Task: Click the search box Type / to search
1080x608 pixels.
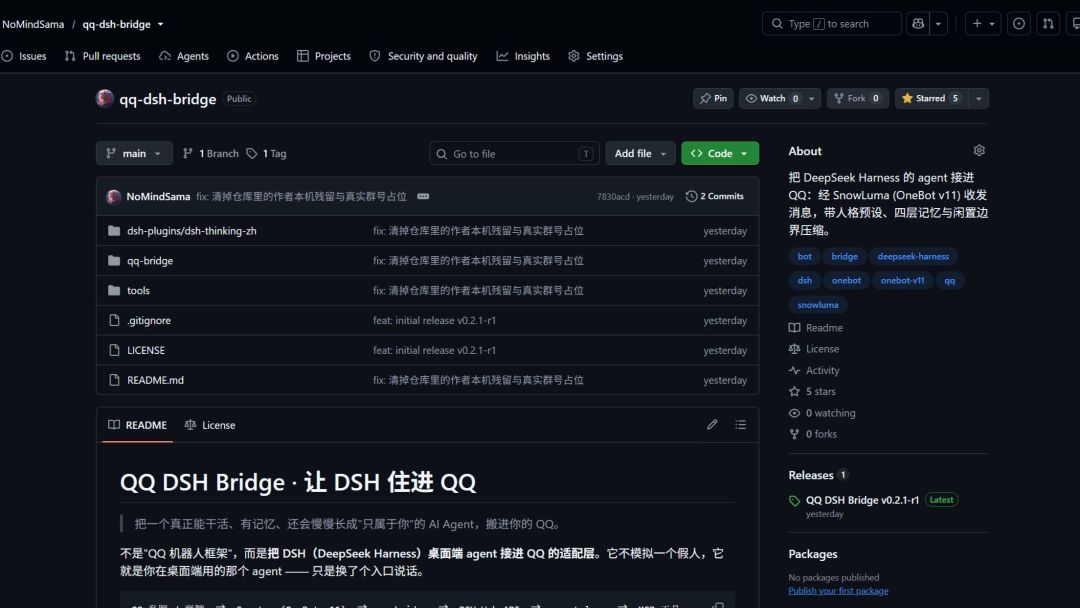Action: pos(831,23)
